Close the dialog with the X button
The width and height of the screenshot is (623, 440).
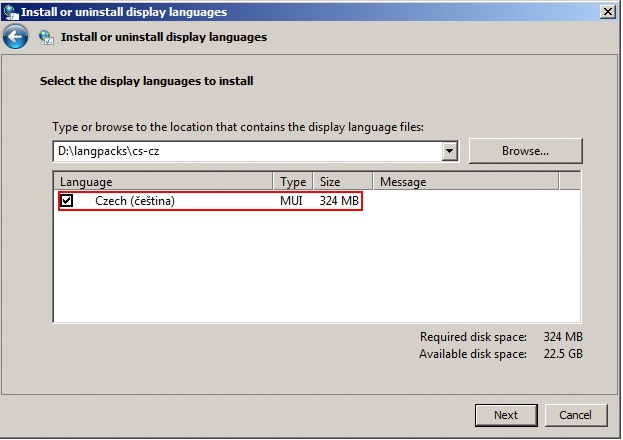coord(608,12)
